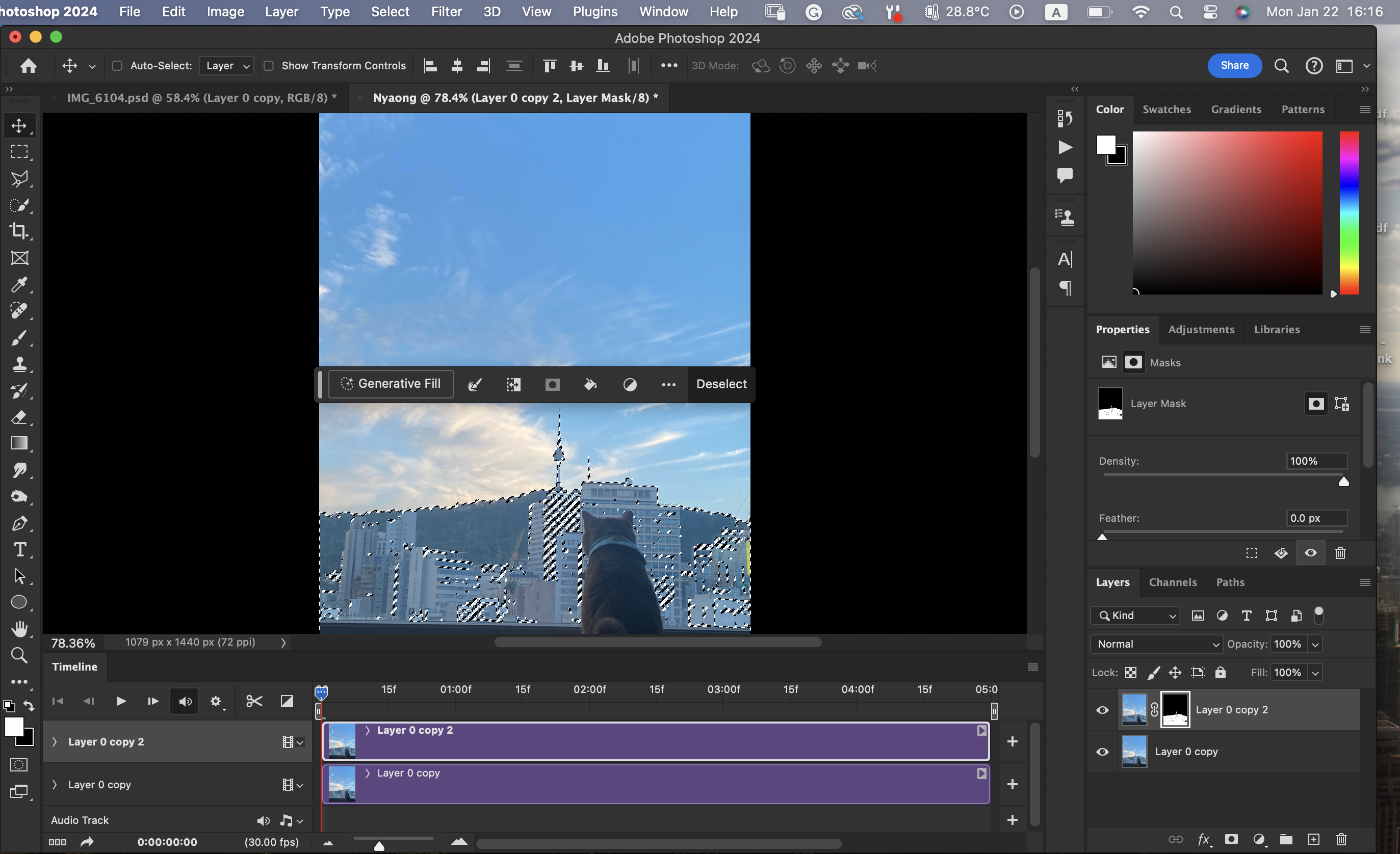
Task: Click the Generative Fill button
Action: (x=391, y=384)
